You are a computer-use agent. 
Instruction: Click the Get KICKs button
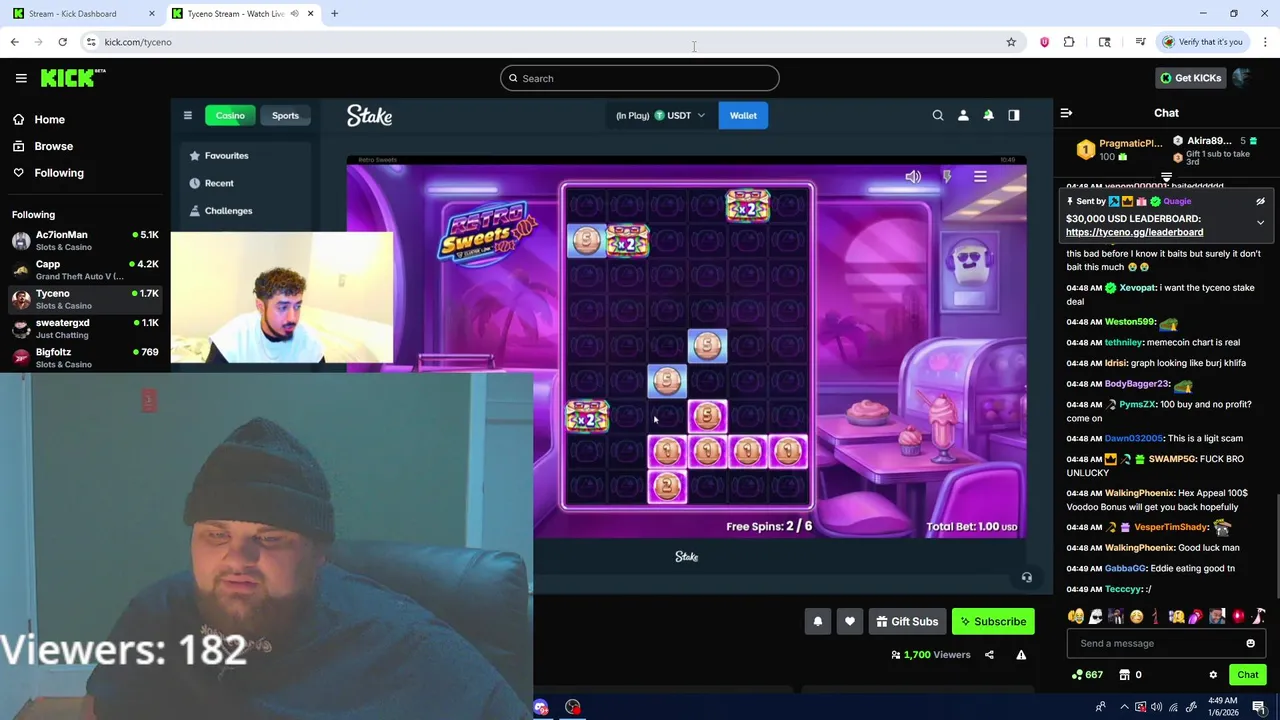pyautogui.click(x=1189, y=78)
